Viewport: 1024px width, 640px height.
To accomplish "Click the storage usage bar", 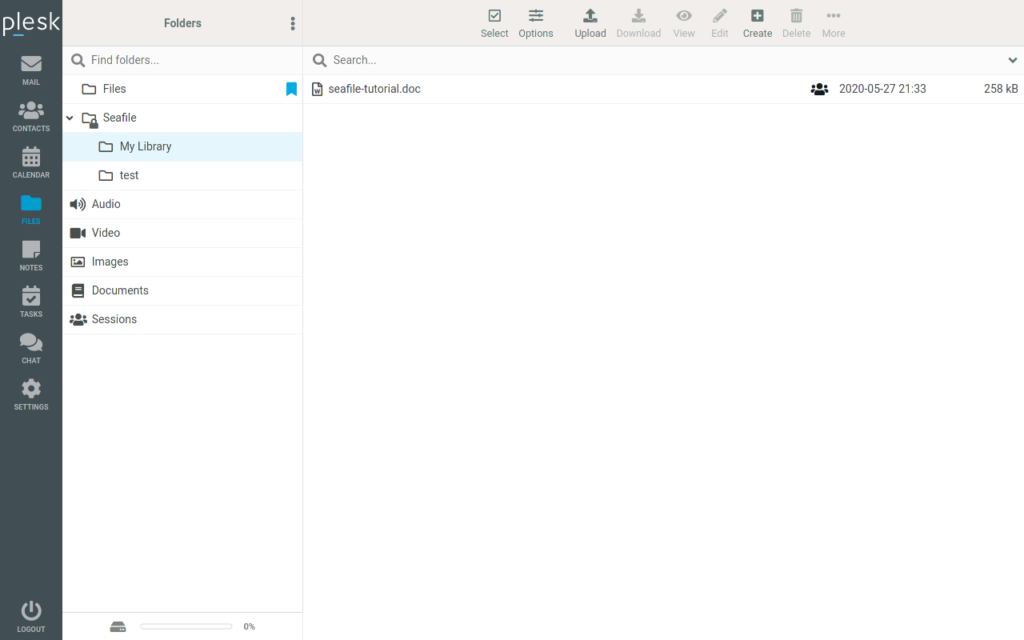I will [185, 626].
